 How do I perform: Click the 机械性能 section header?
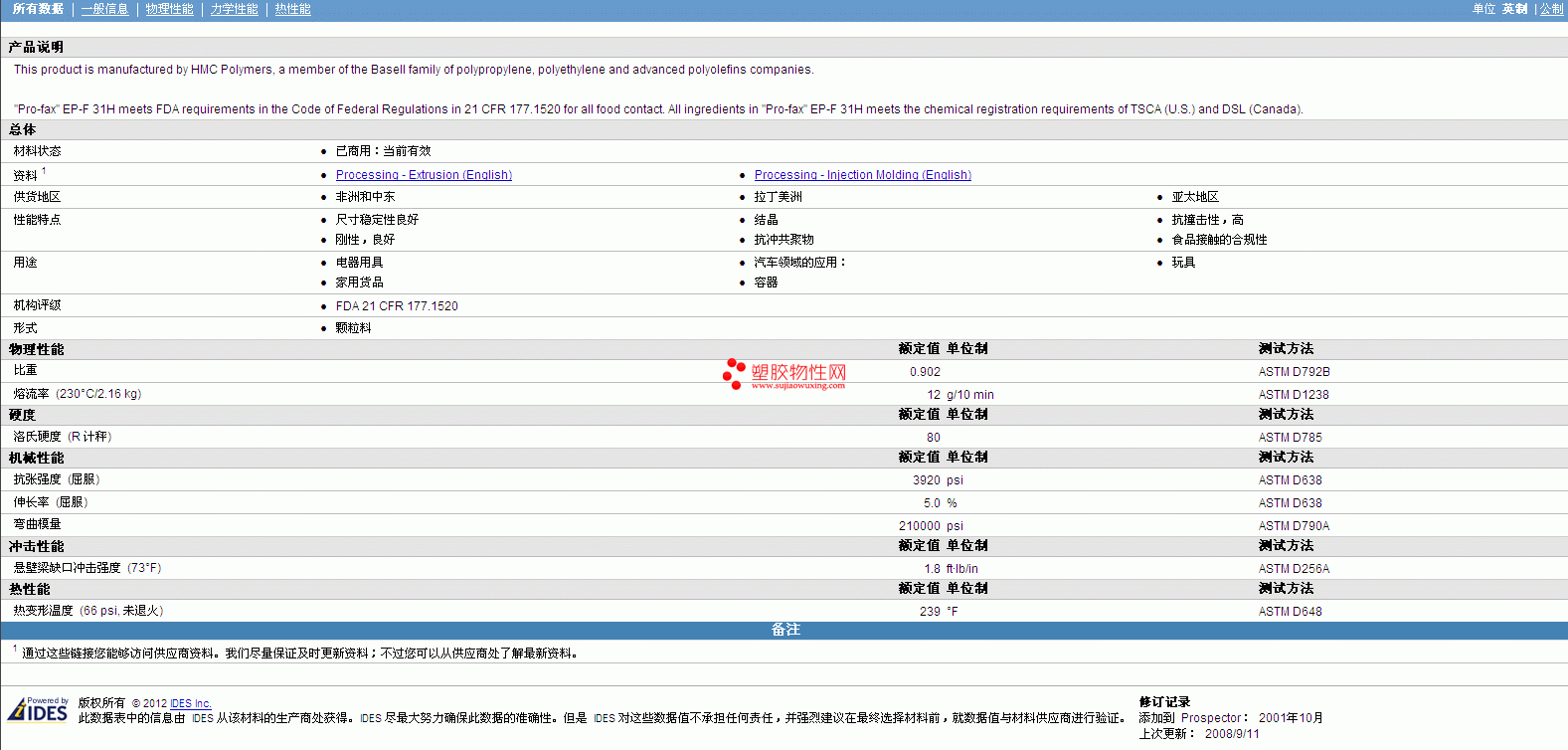36,458
